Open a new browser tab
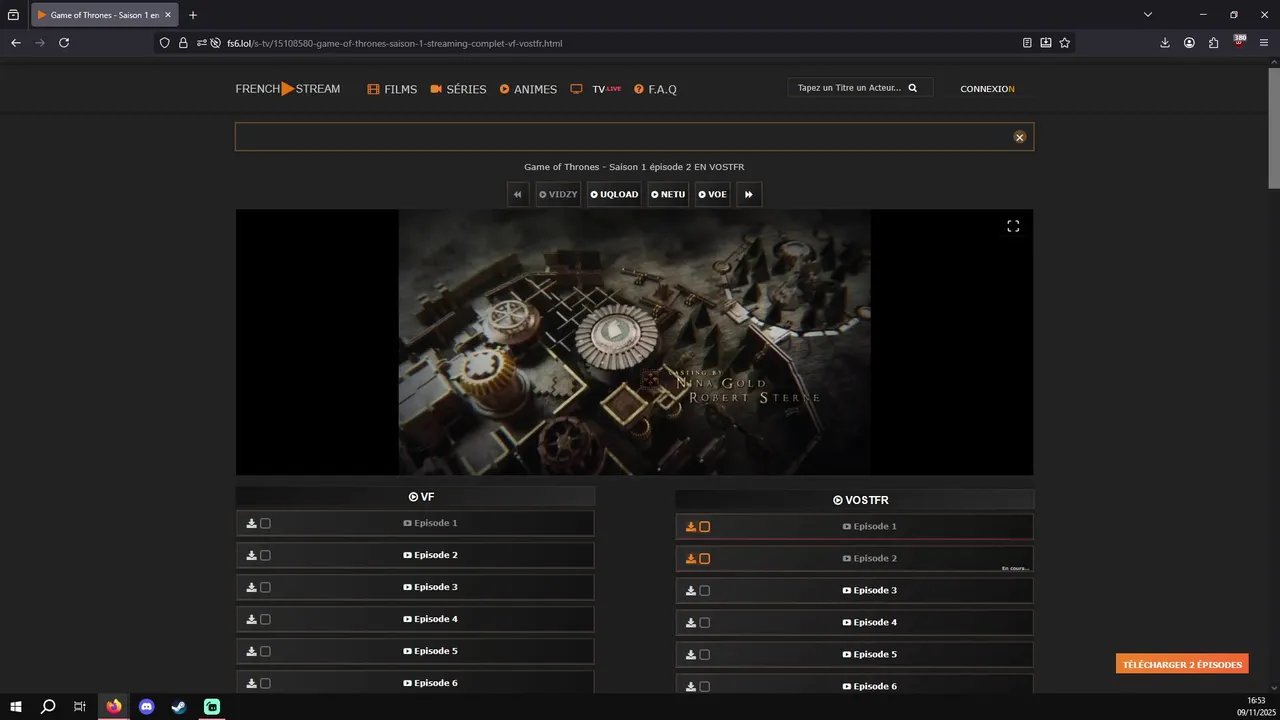This screenshot has width=1280, height=720. coord(193,15)
